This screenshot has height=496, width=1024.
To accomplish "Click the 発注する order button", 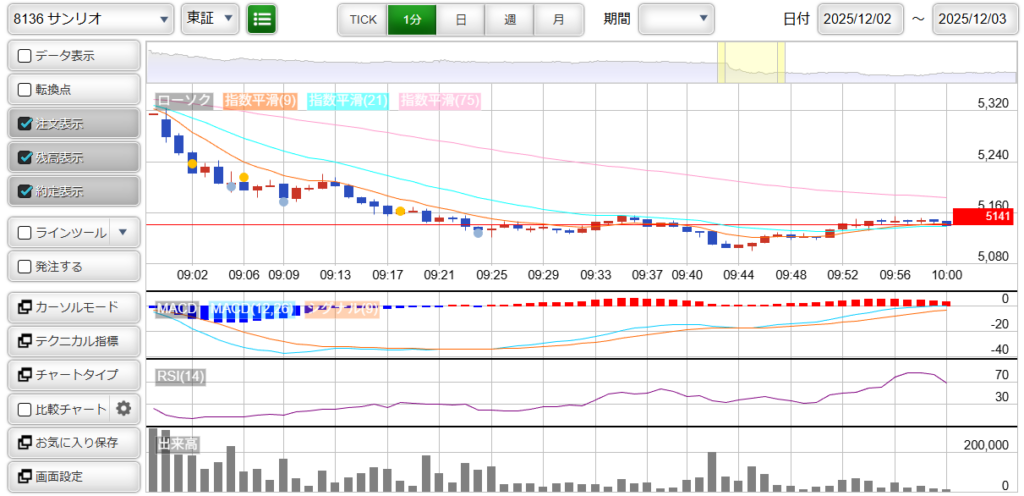I will click(72, 267).
